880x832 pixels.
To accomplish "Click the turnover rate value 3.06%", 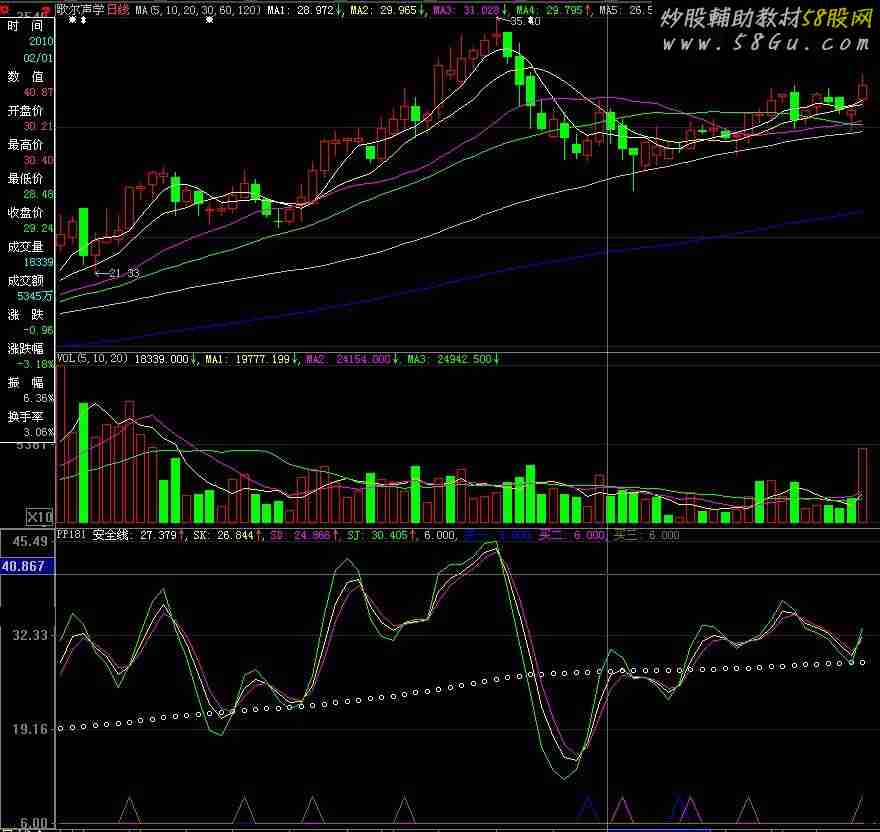I will (38, 432).
